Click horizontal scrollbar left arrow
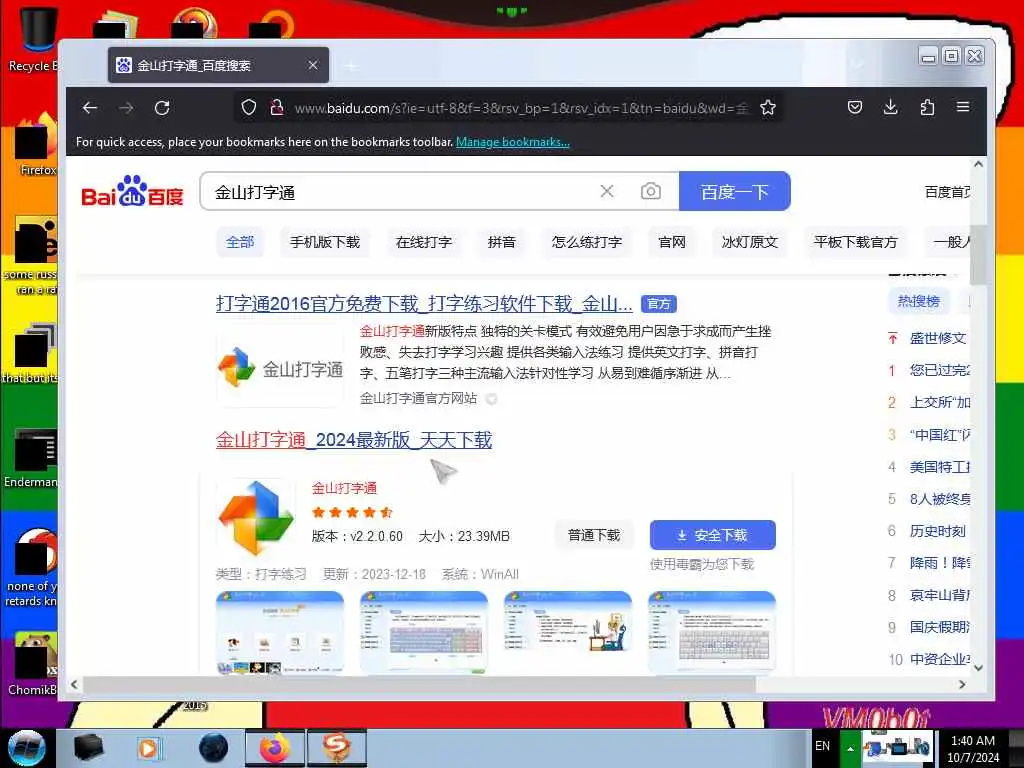Image resolution: width=1024 pixels, height=768 pixels. (x=74, y=684)
